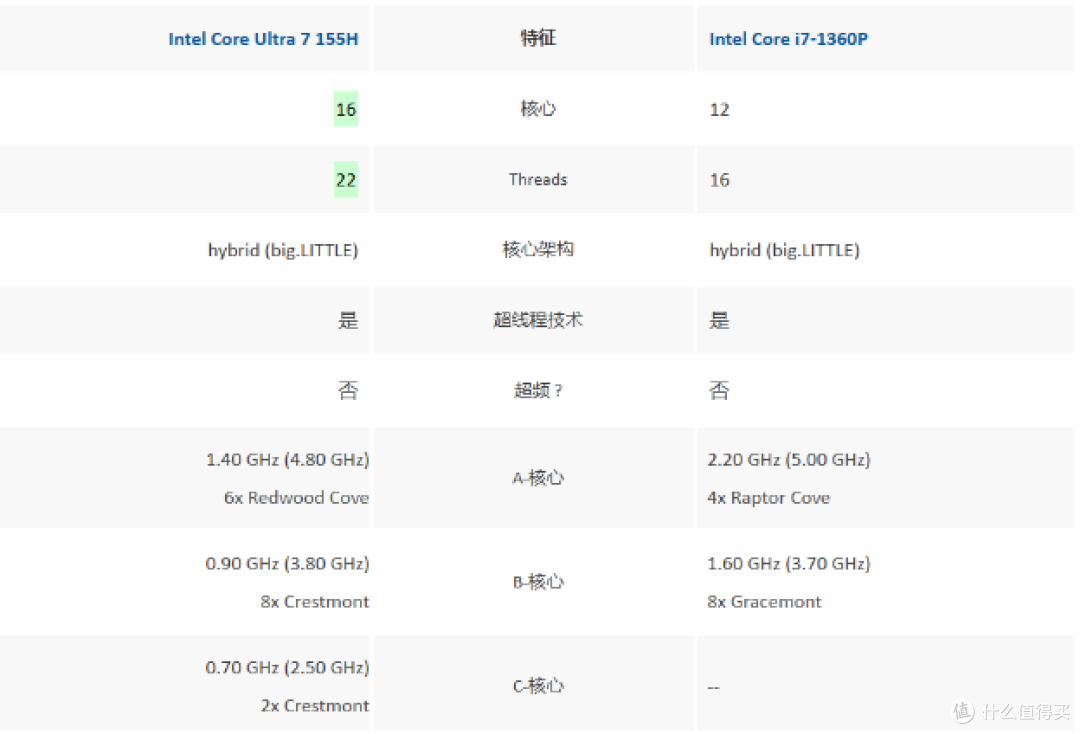Select the 核心 row label

538,109
